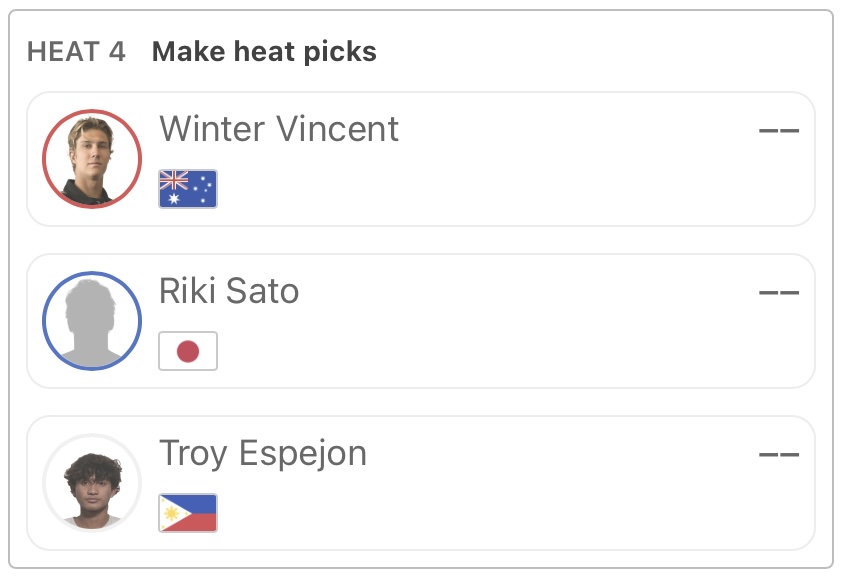
Task: Click the Philippines flag icon
Action: pyautogui.click(x=188, y=513)
